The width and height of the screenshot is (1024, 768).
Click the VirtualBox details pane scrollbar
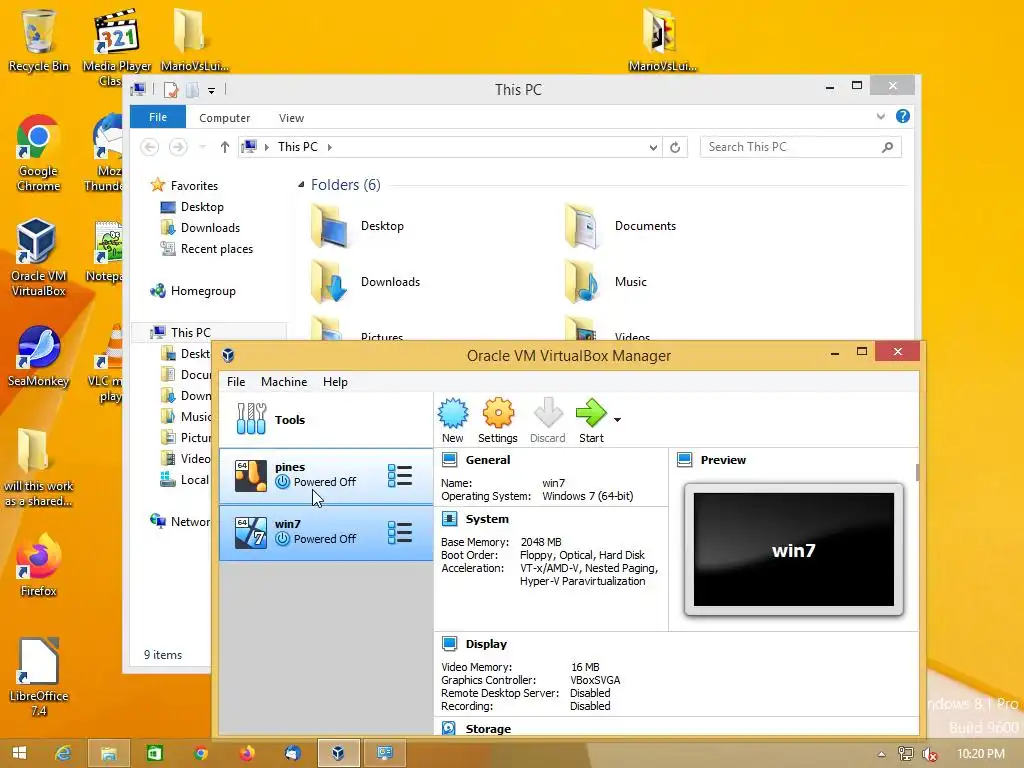tap(917, 472)
